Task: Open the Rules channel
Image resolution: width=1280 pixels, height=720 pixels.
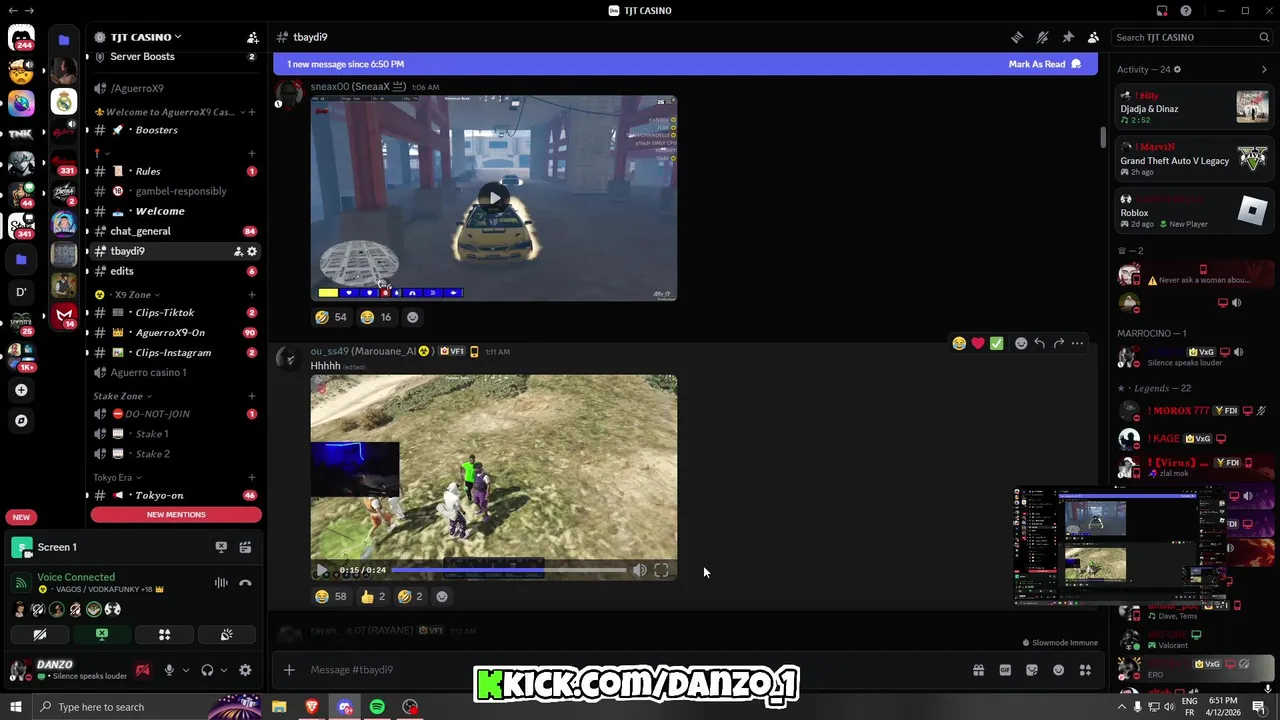Action: click(x=175, y=171)
